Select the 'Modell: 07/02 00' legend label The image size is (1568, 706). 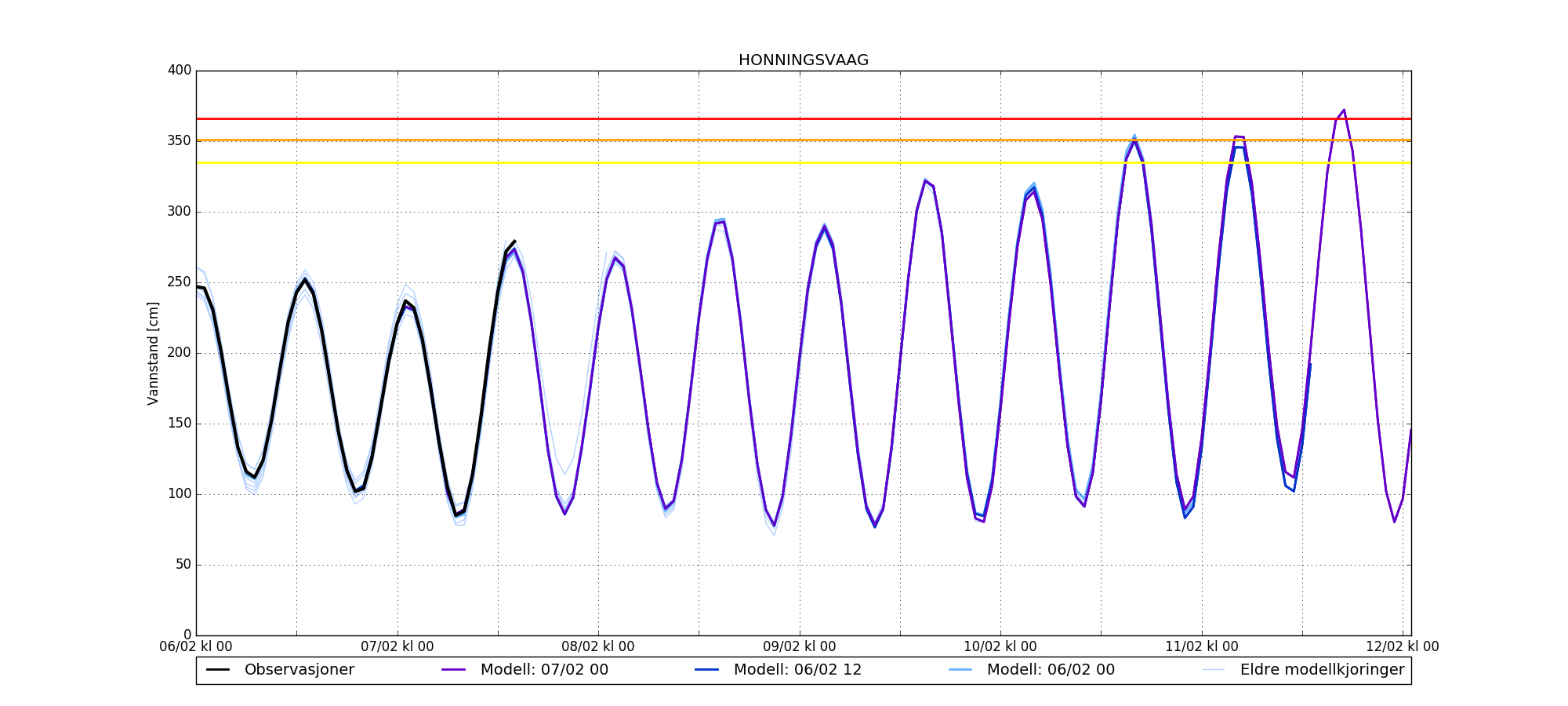(544, 670)
